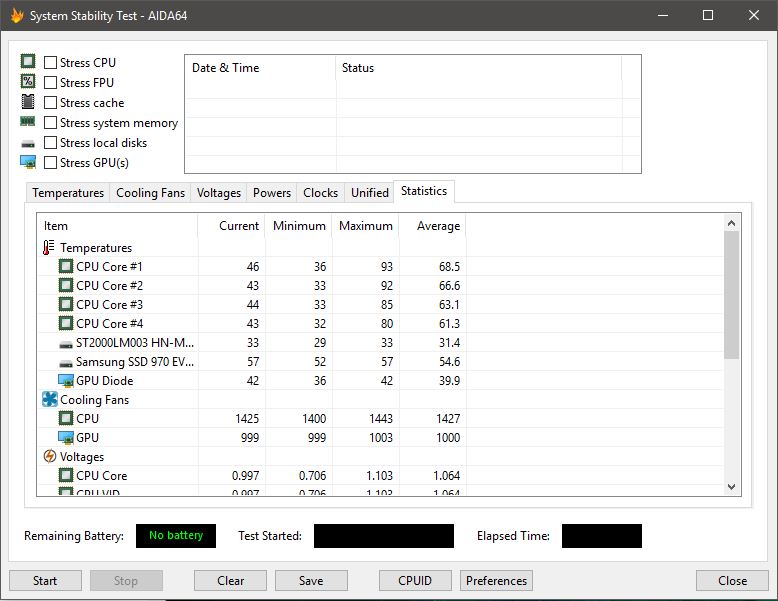Click the AIDA64 flame icon in title bar

pyautogui.click(x=16, y=16)
